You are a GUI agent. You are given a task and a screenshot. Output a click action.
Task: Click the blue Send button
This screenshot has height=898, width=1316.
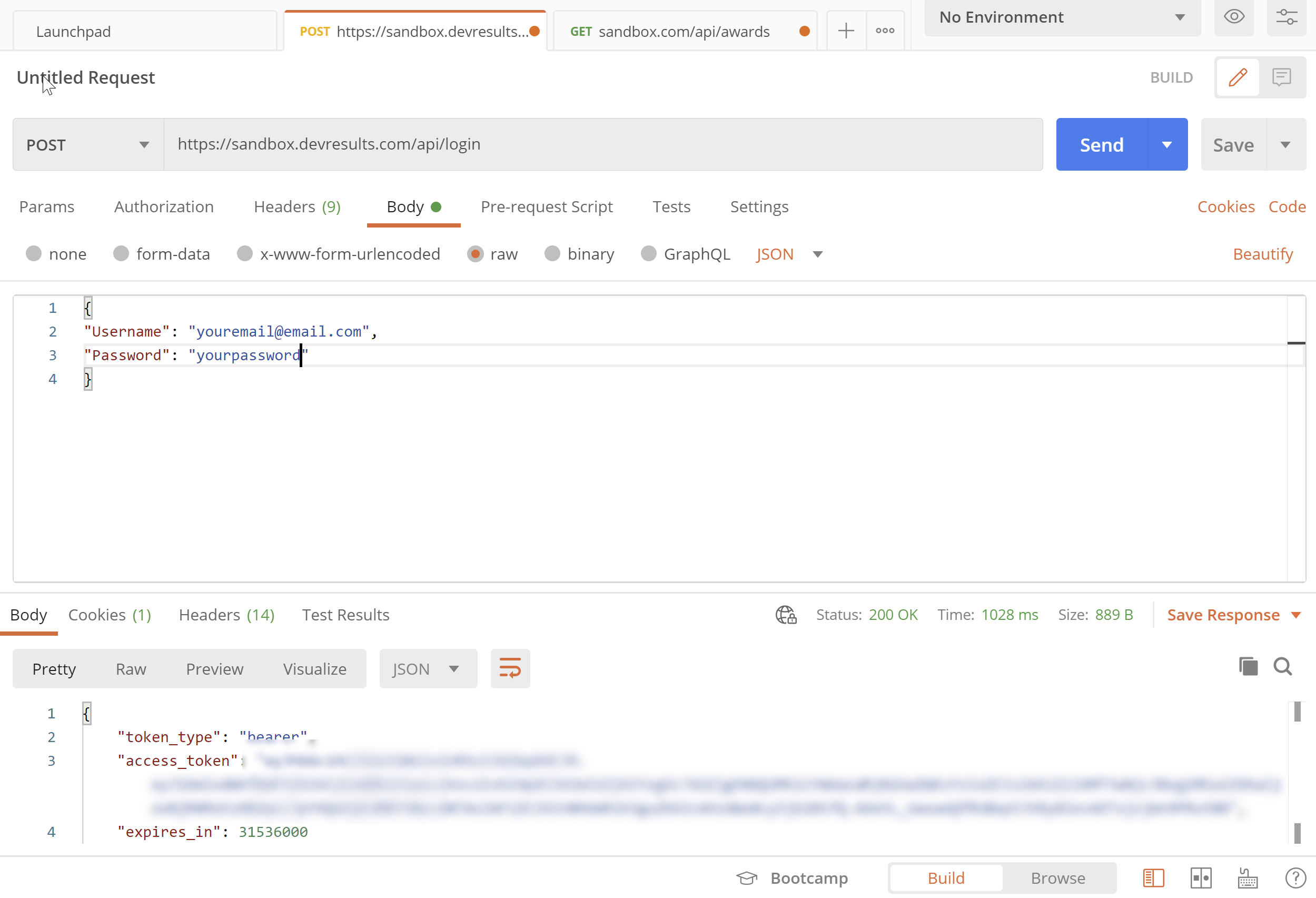(1101, 145)
